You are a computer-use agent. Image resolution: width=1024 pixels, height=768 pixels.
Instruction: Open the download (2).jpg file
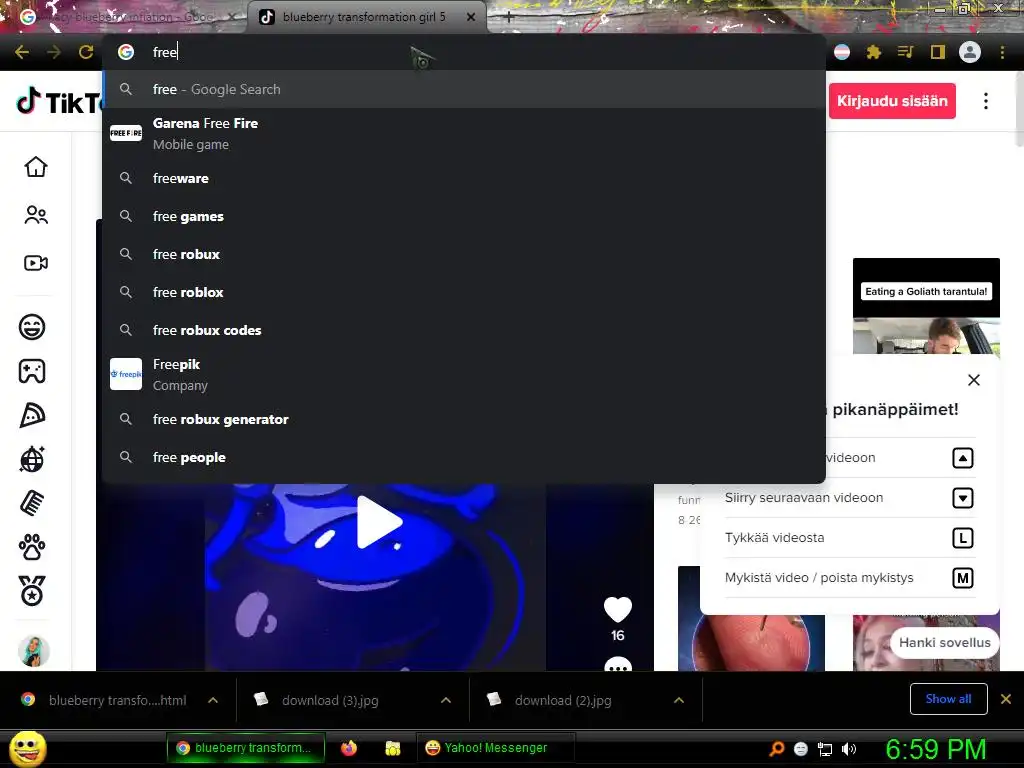point(564,700)
